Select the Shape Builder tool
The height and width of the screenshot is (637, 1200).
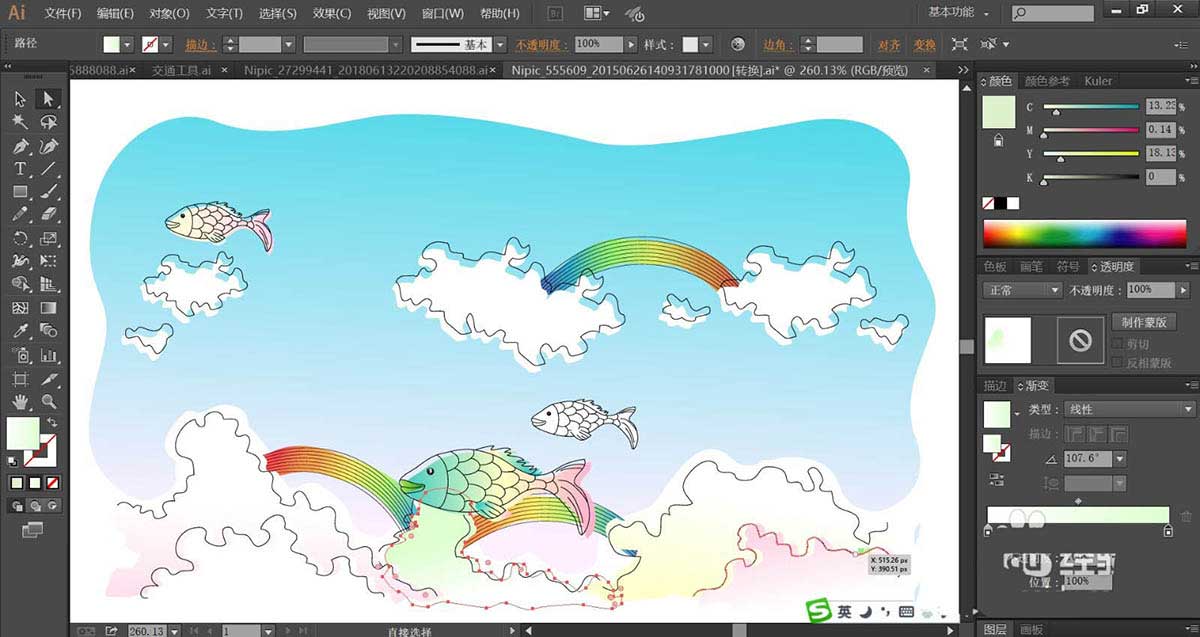20,285
